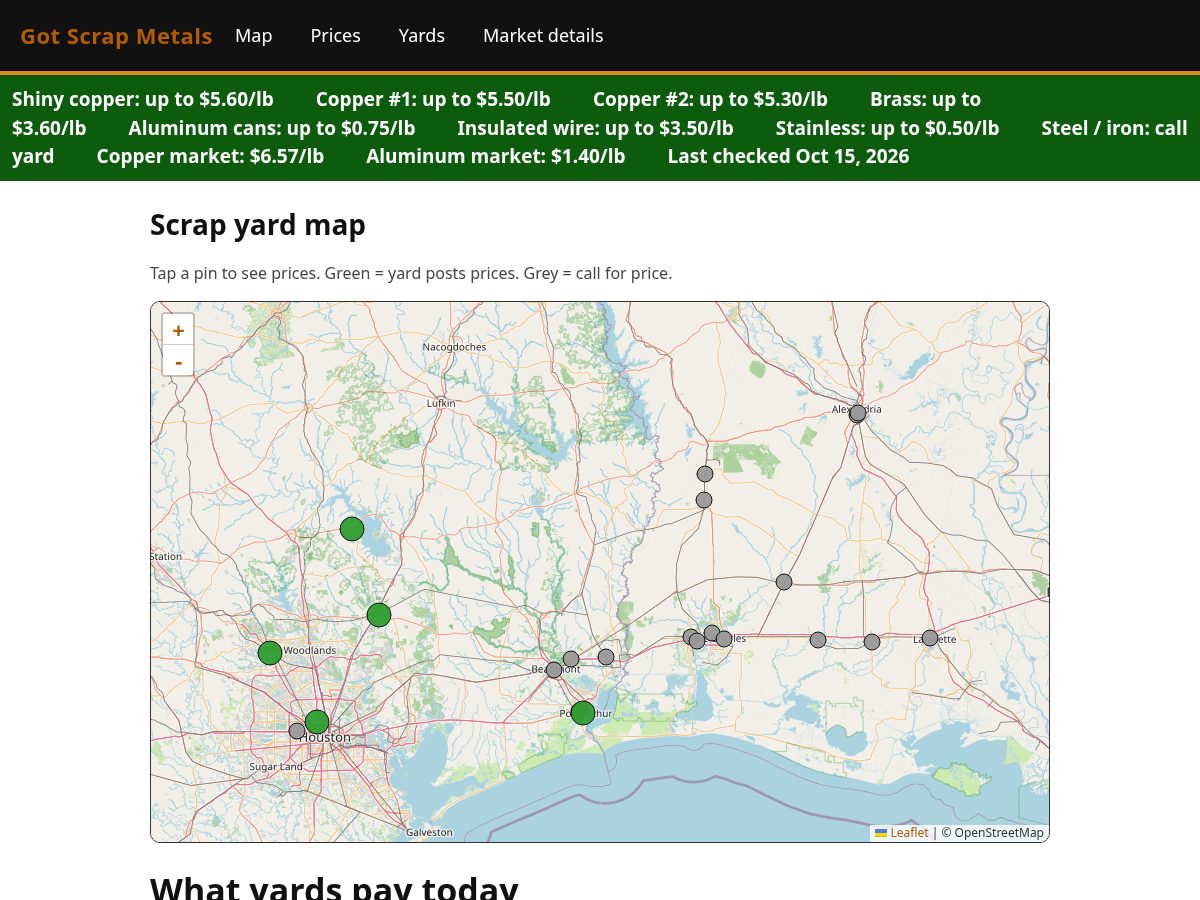This screenshot has width=1200, height=900.
Task: Click 'Copper market: $6.57/lb' text
Action: [x=210, y=156]
